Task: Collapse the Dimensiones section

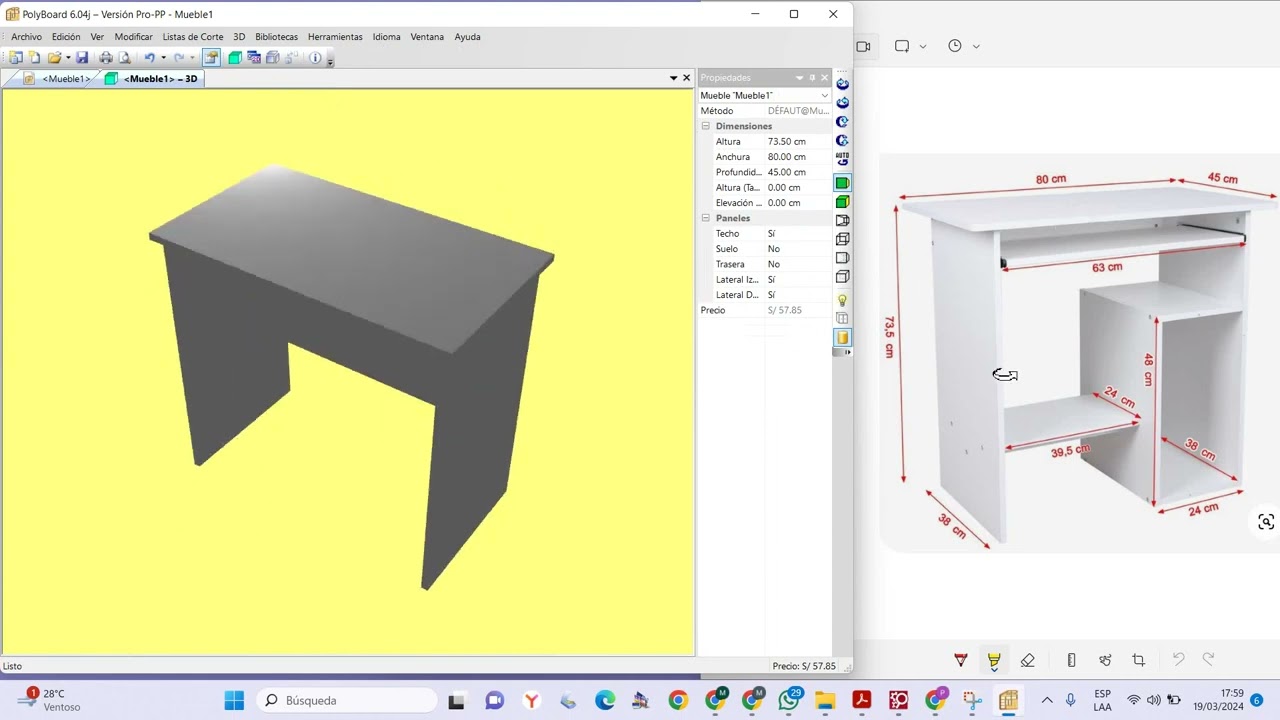Action: click(705, 126)
